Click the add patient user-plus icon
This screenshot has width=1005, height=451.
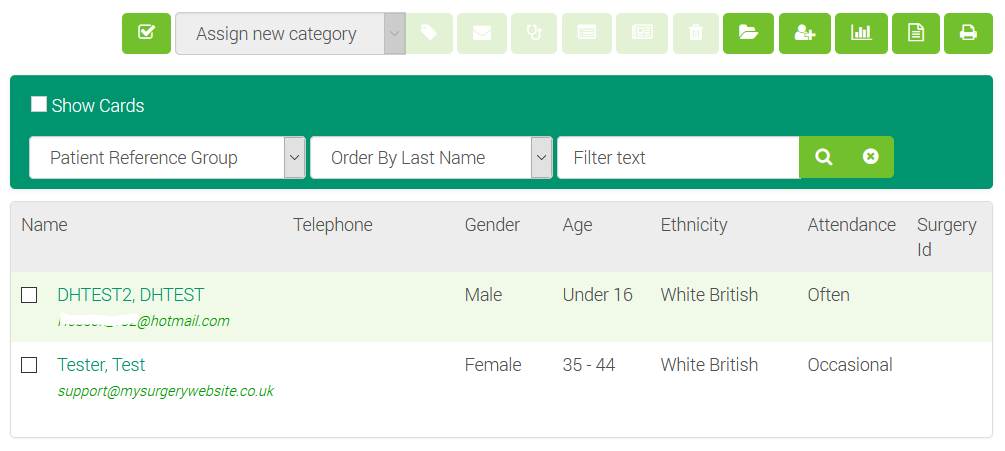click(804, 33)
